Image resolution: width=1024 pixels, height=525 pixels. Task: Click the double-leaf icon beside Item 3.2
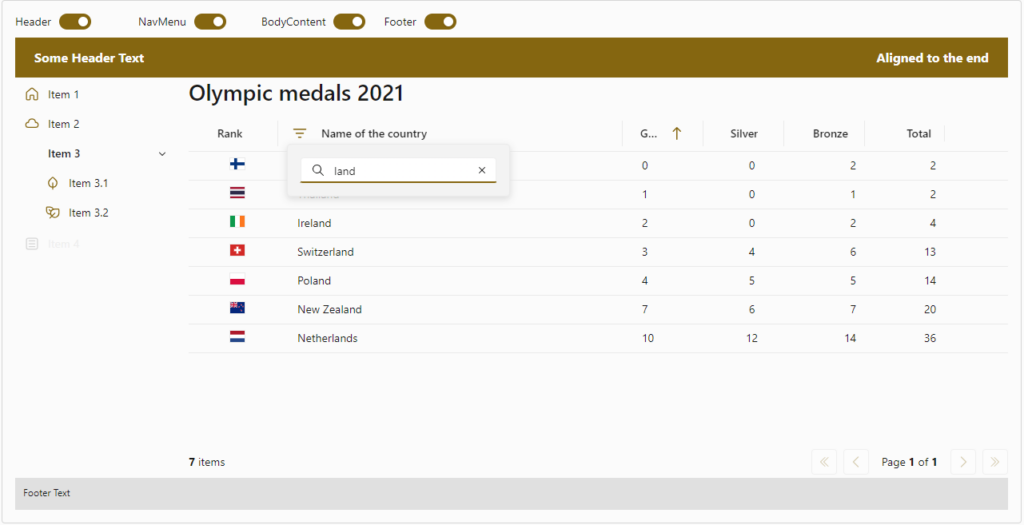pyautogui.click(x=53, y=213)
